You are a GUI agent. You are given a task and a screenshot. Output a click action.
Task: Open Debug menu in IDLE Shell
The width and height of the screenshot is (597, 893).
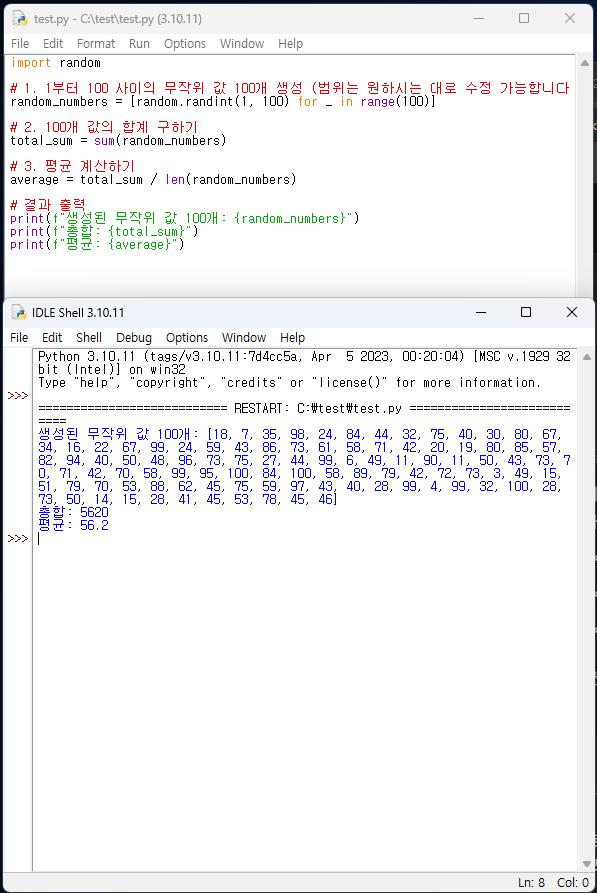click(x=134, y=338)
